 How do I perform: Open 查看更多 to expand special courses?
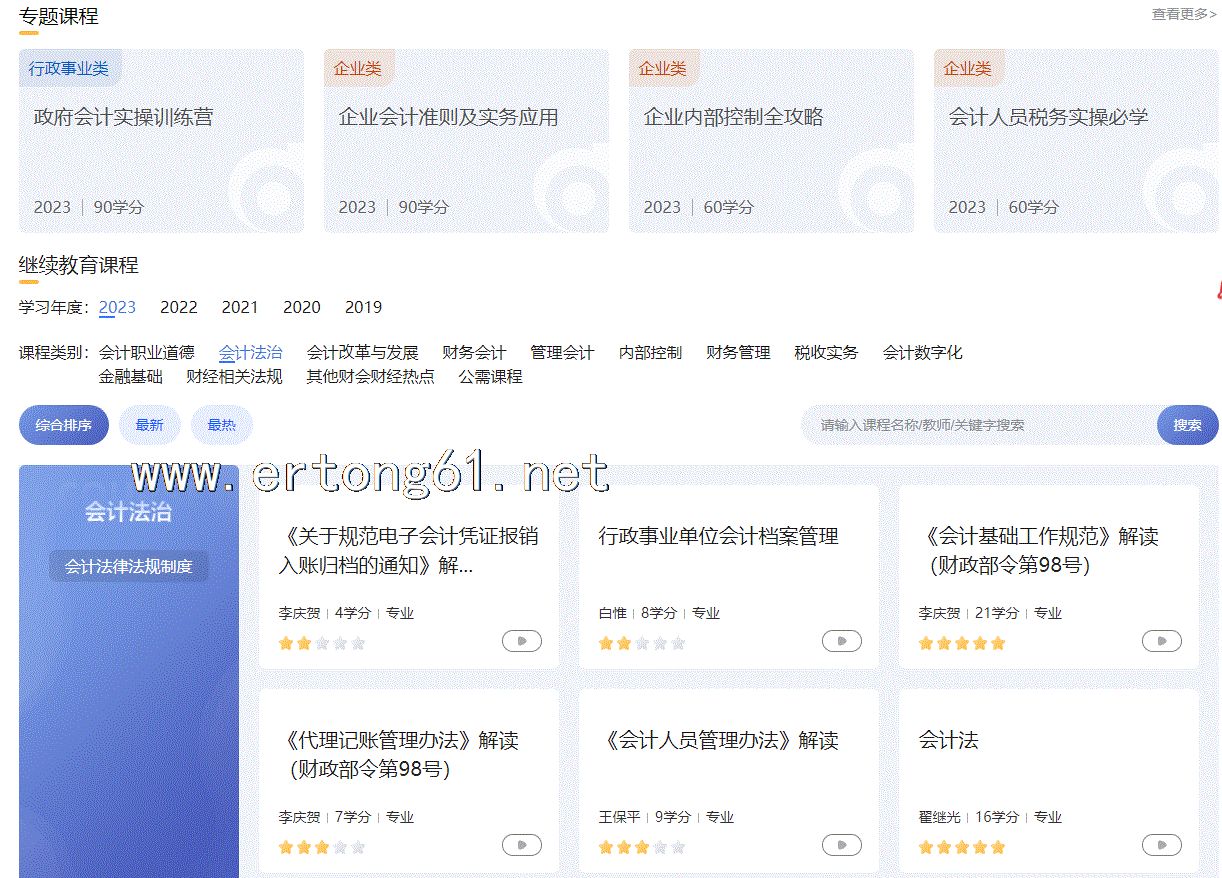1183,14
